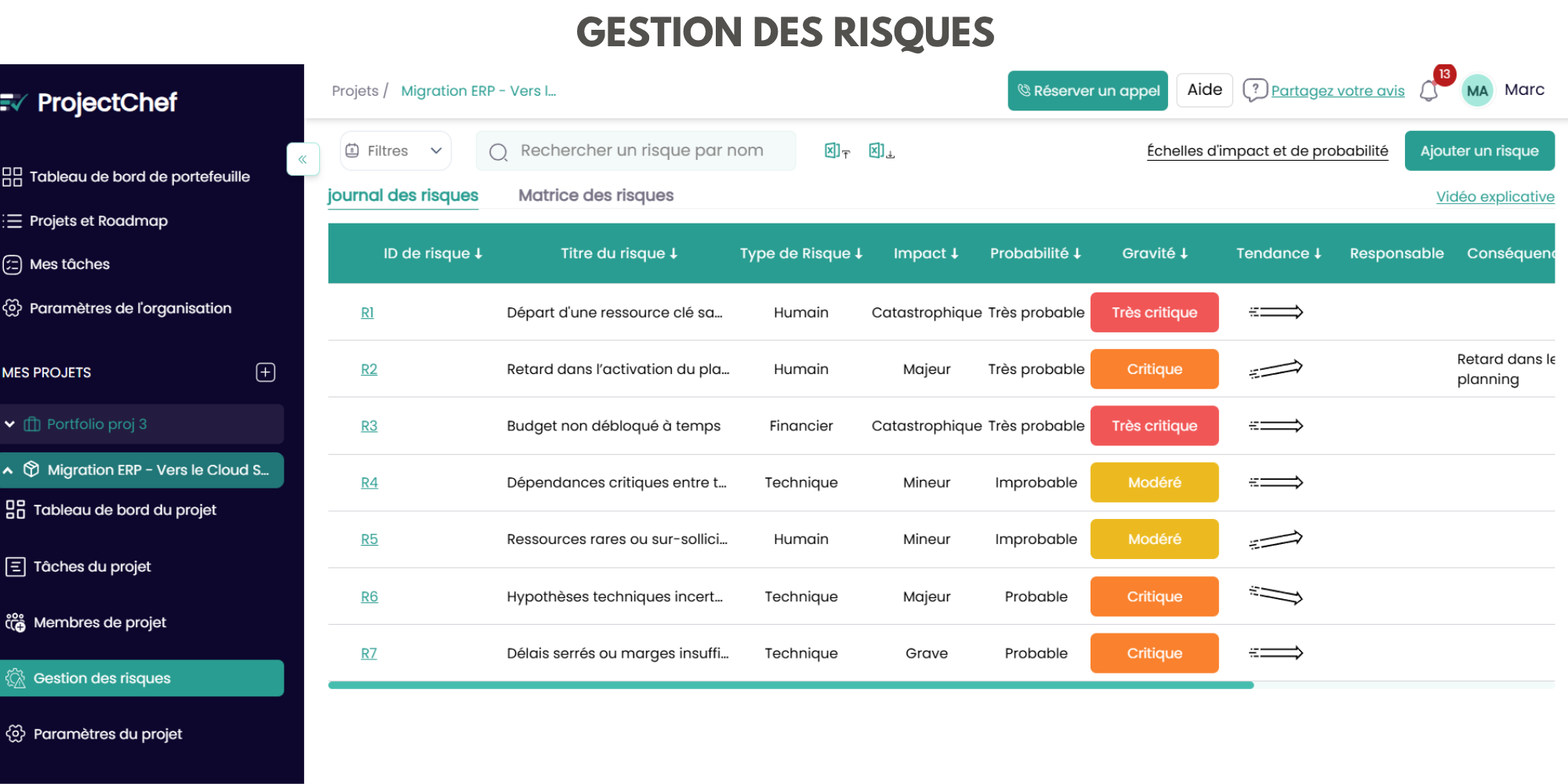Screen dimensions: 1568x784
Task: Open risk R5 link
Action: point(368,539)
